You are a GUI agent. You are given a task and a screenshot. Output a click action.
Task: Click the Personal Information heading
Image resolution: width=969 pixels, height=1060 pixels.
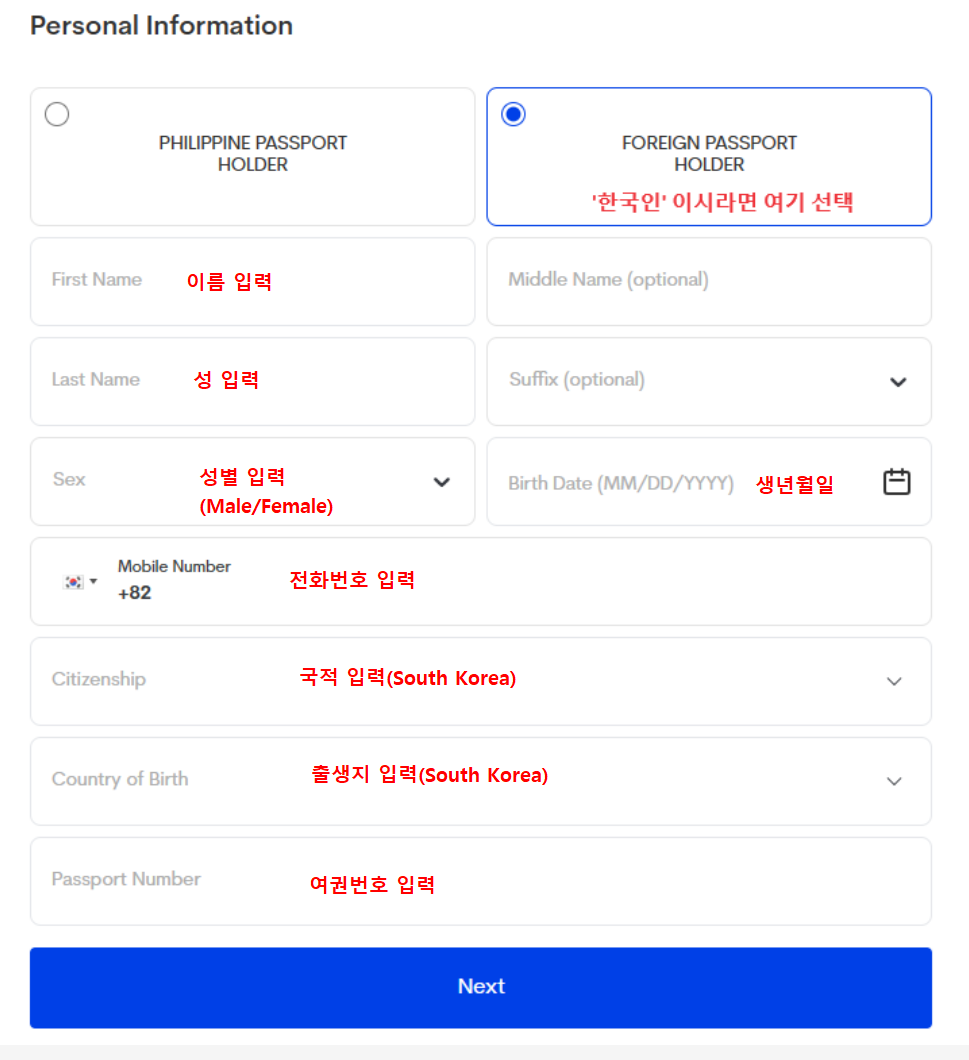point(161,25)
